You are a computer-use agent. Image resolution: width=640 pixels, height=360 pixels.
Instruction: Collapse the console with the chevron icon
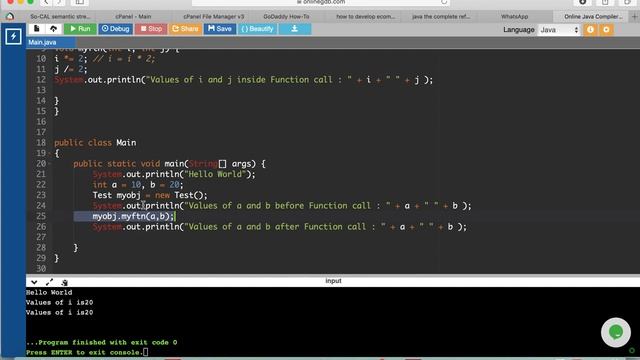tap(34, 282)
